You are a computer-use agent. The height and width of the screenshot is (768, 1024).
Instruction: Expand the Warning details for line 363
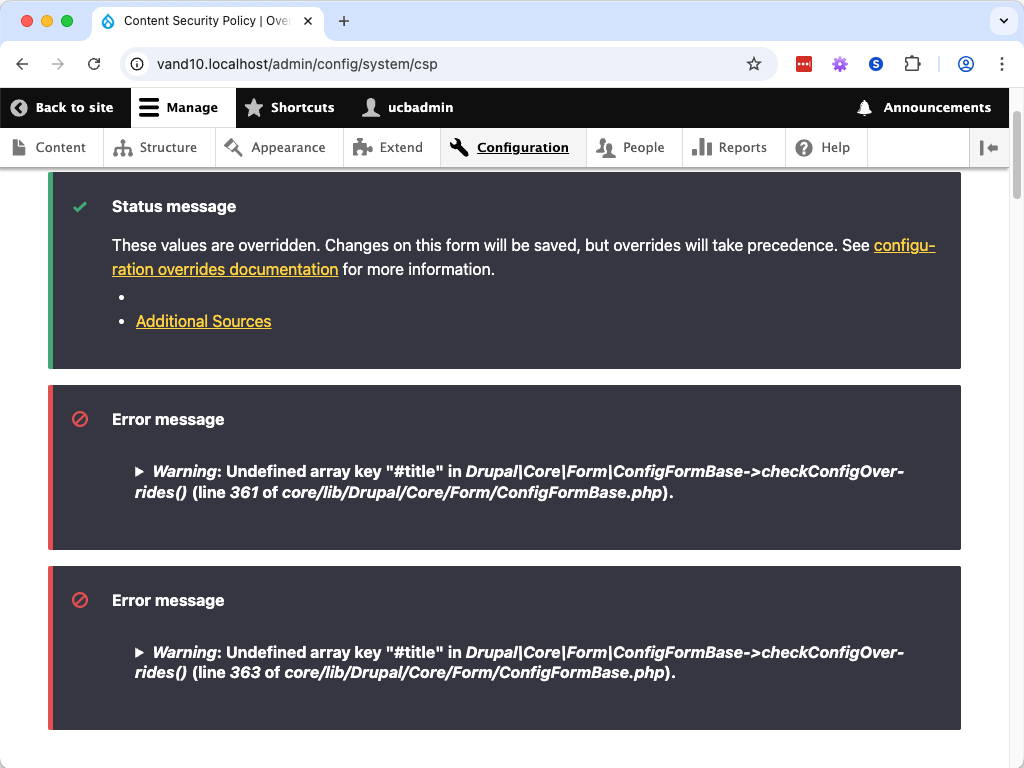[x=140, y=651]
